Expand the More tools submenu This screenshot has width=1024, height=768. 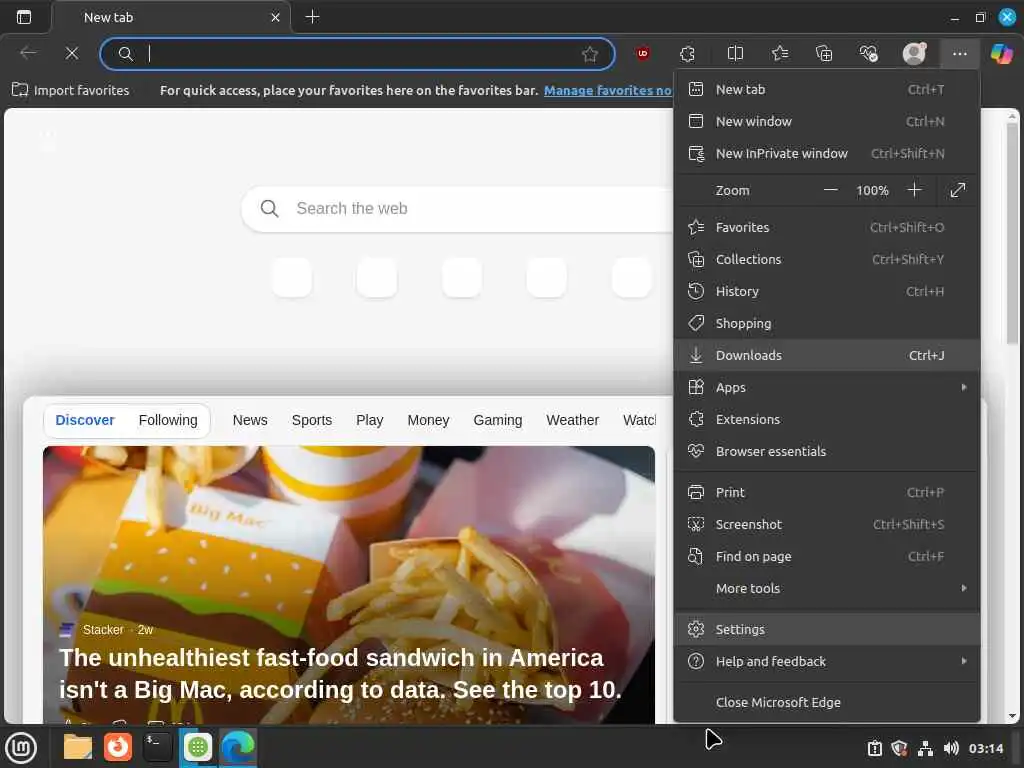pos(827,588)
